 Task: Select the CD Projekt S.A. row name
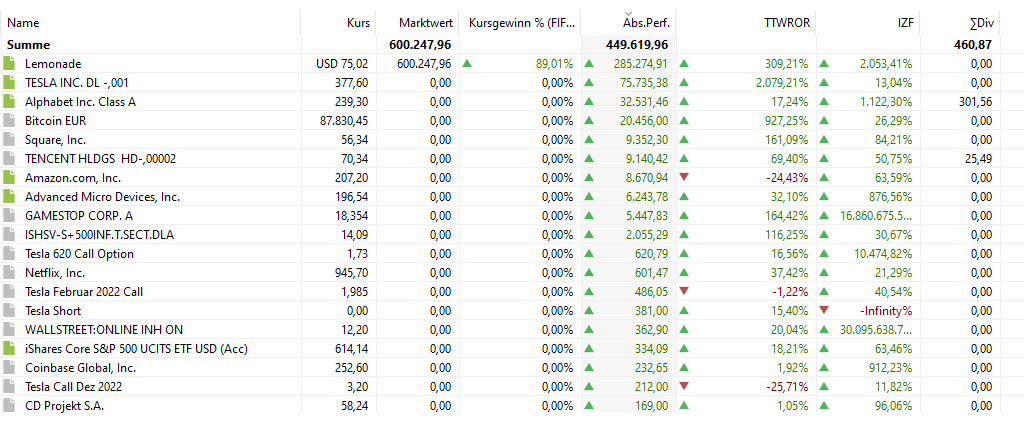65,405
